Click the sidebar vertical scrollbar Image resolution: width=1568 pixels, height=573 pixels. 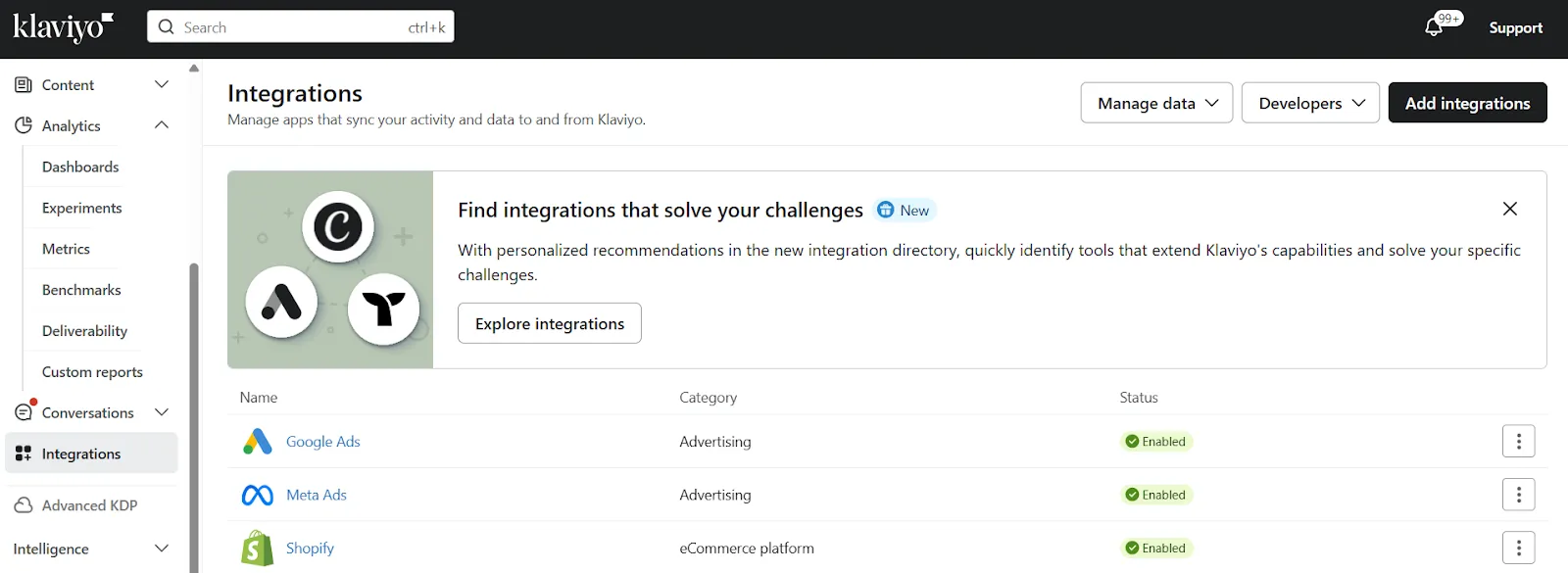click(194, 416)
